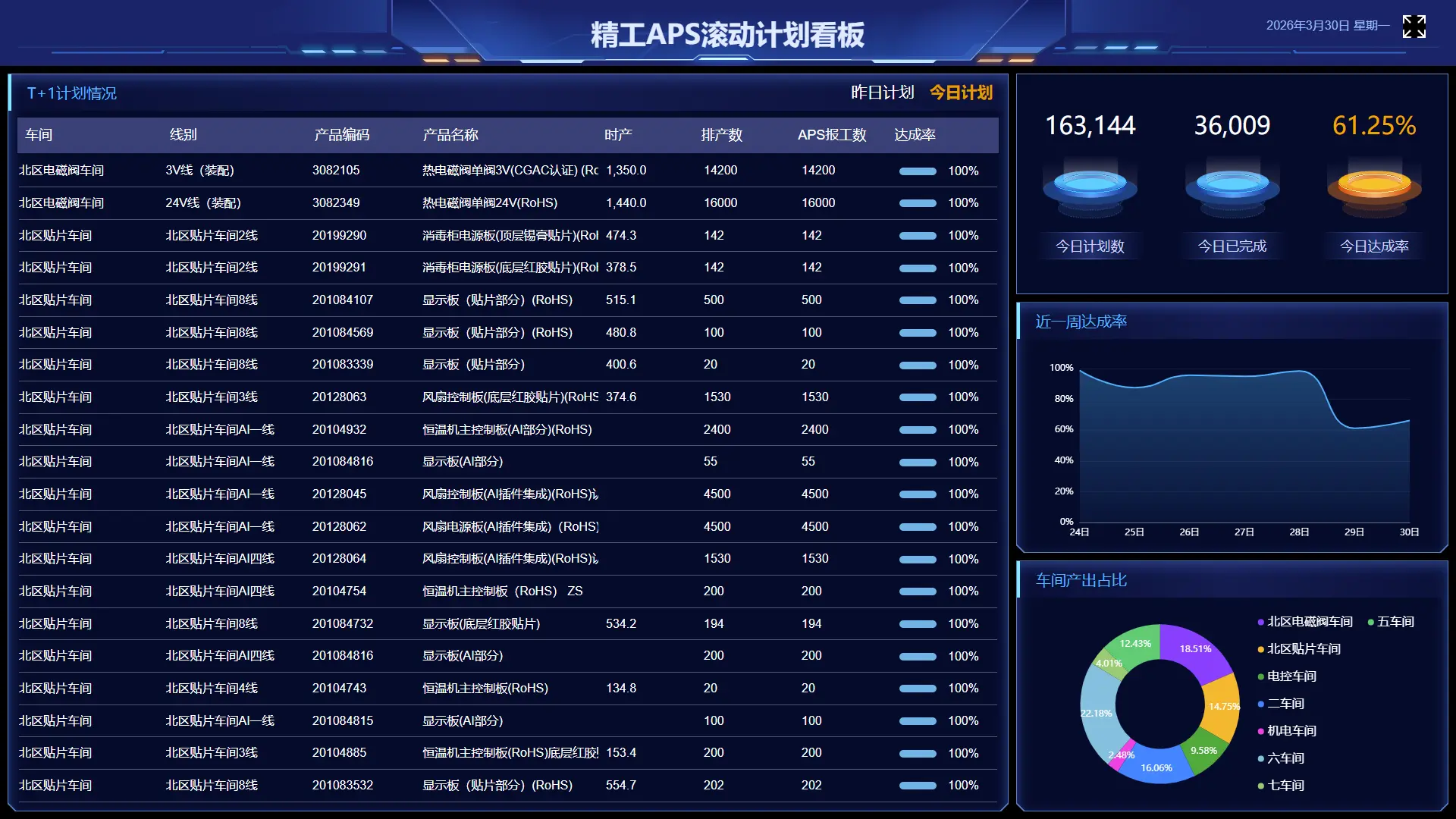The height and width of the screenshot is (819, 1456).
Task: Toggle 五车间 legend entry
Action: [1395, 622]
